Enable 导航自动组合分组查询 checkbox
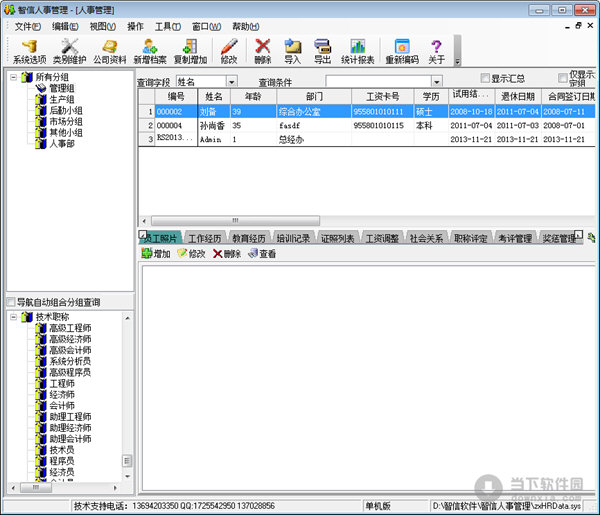This screenshot has width=600, height=515. [x=11, y=302]
